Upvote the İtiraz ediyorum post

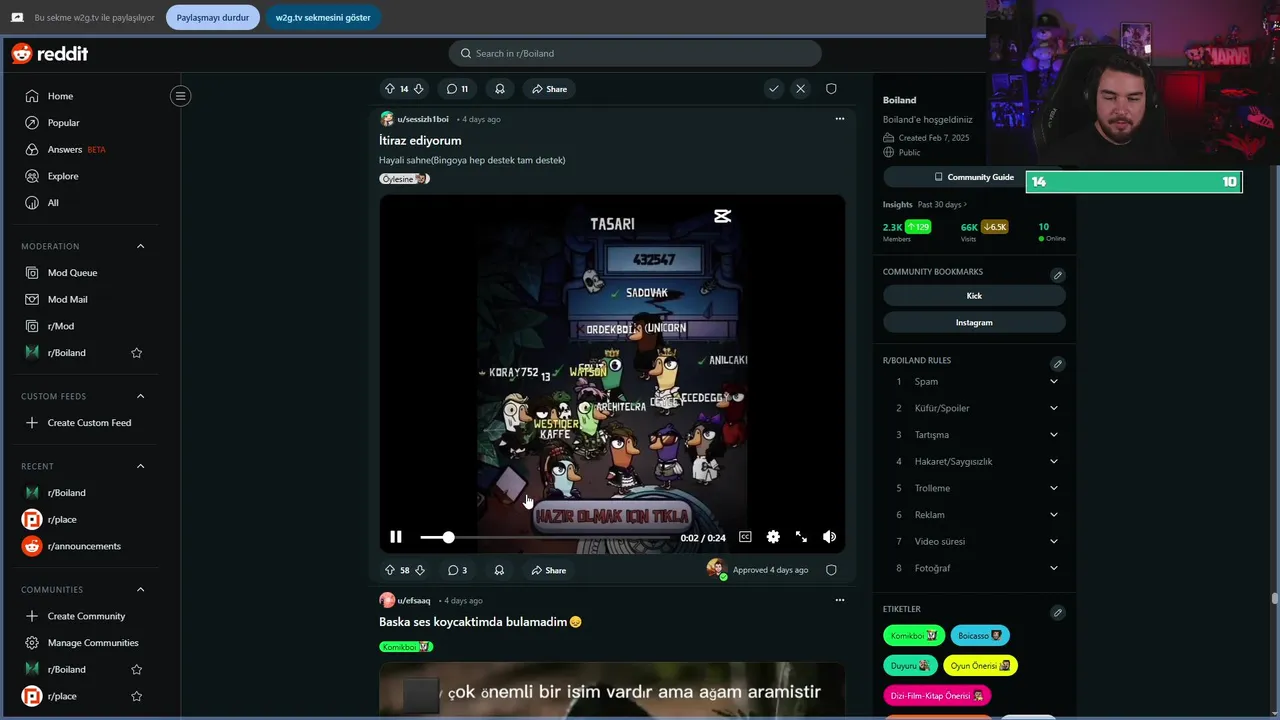390,570
